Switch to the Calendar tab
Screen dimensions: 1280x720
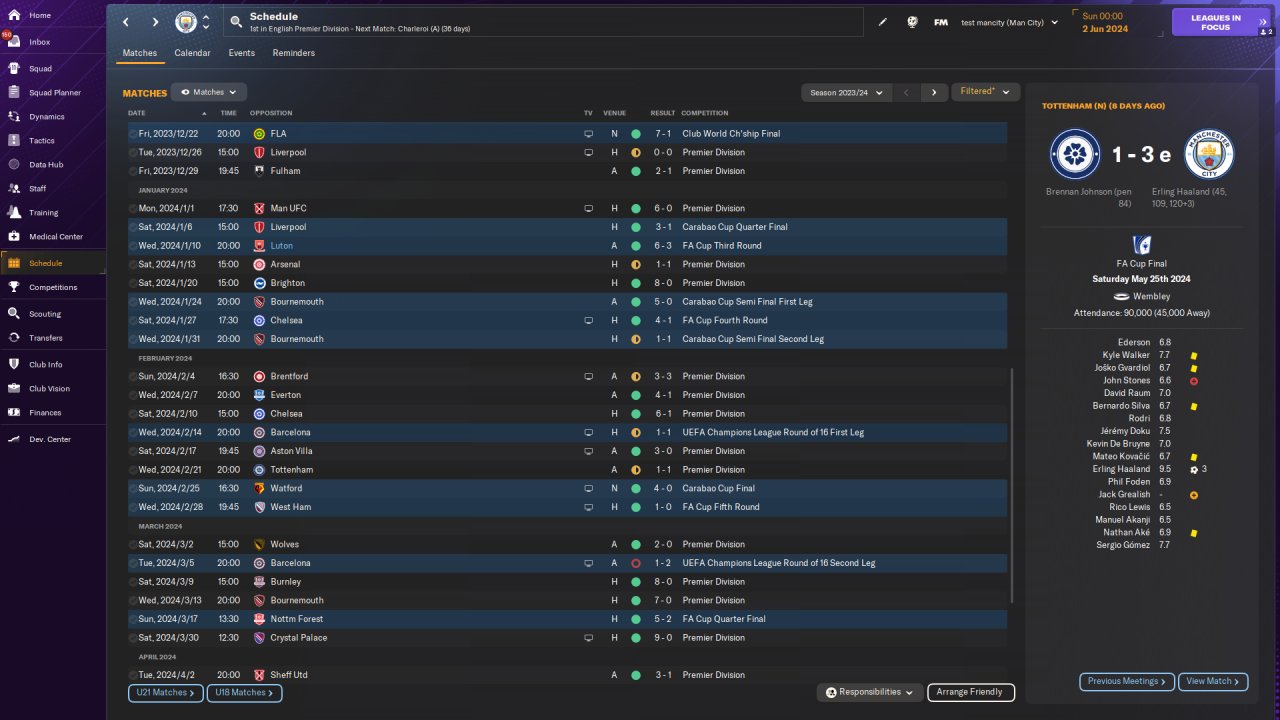pyautogui.click(x=192, y=53)
